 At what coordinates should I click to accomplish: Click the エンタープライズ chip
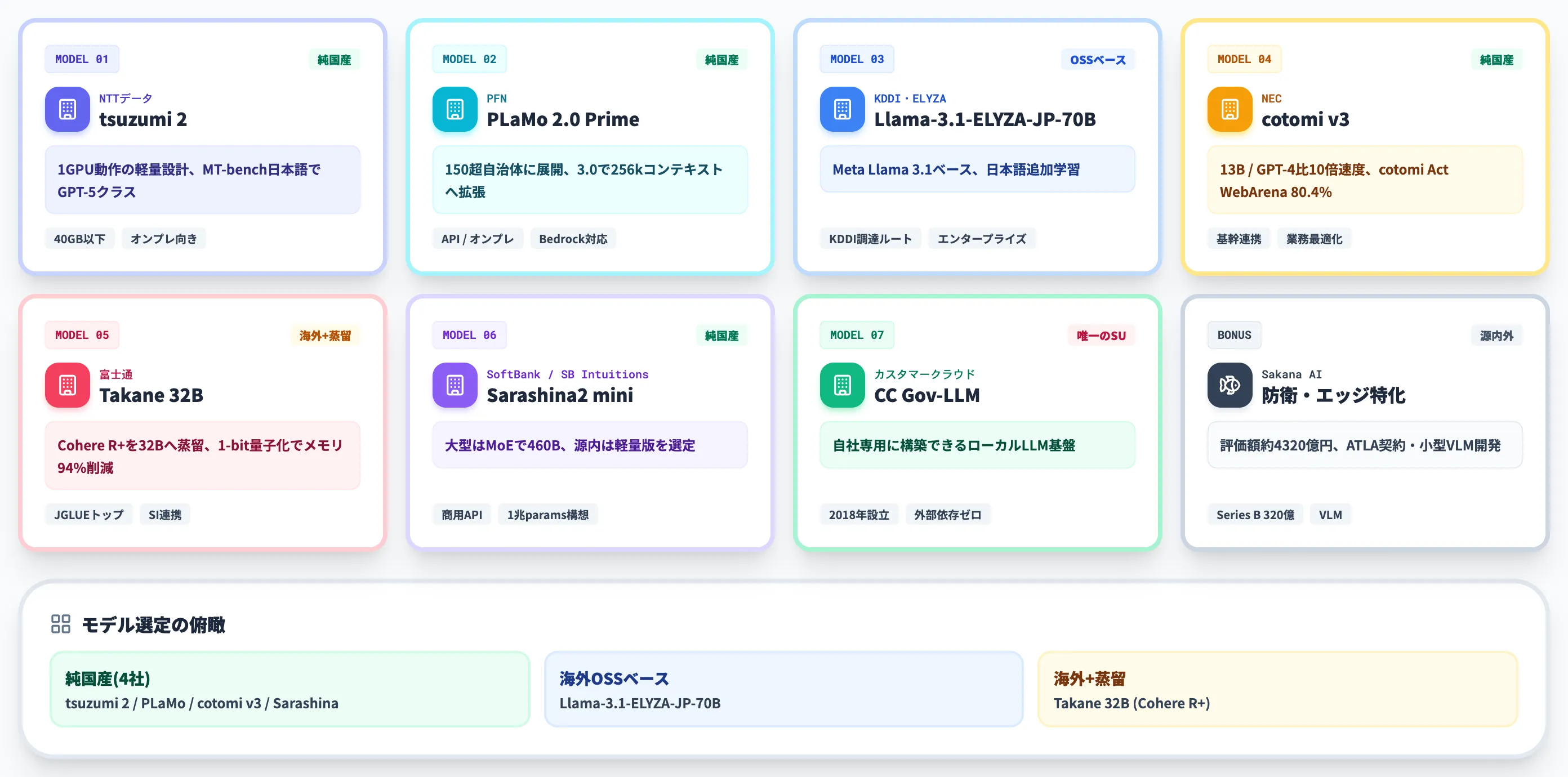pos(982,239)
